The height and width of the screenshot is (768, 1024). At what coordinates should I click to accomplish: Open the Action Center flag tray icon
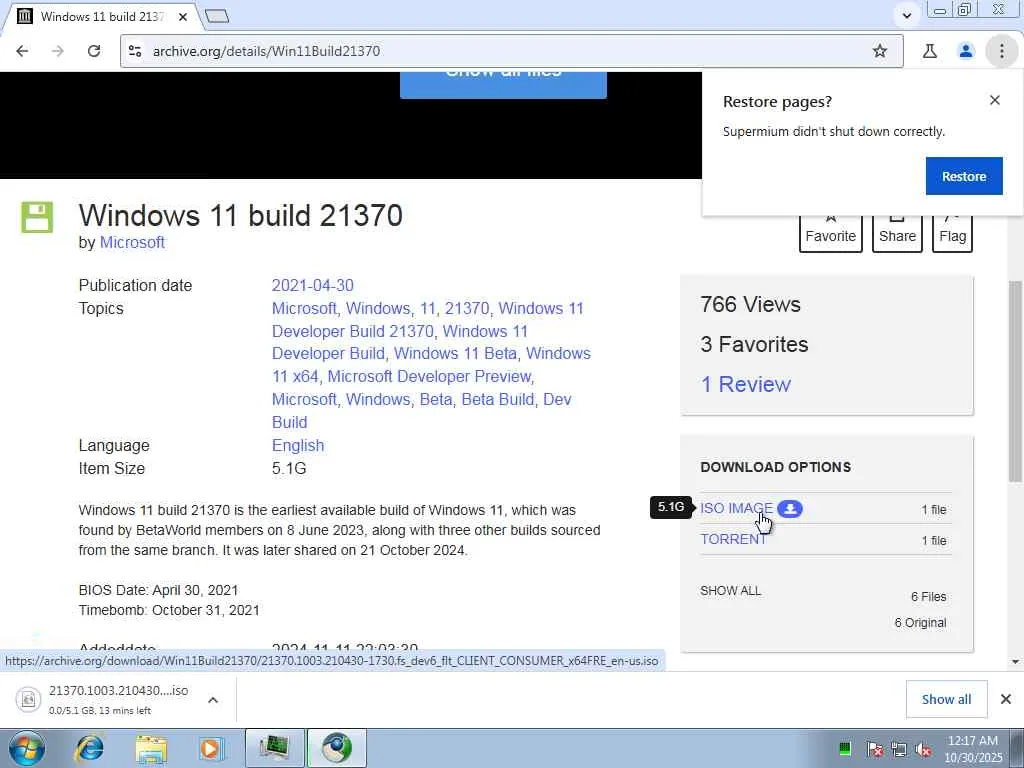[874, 749]
